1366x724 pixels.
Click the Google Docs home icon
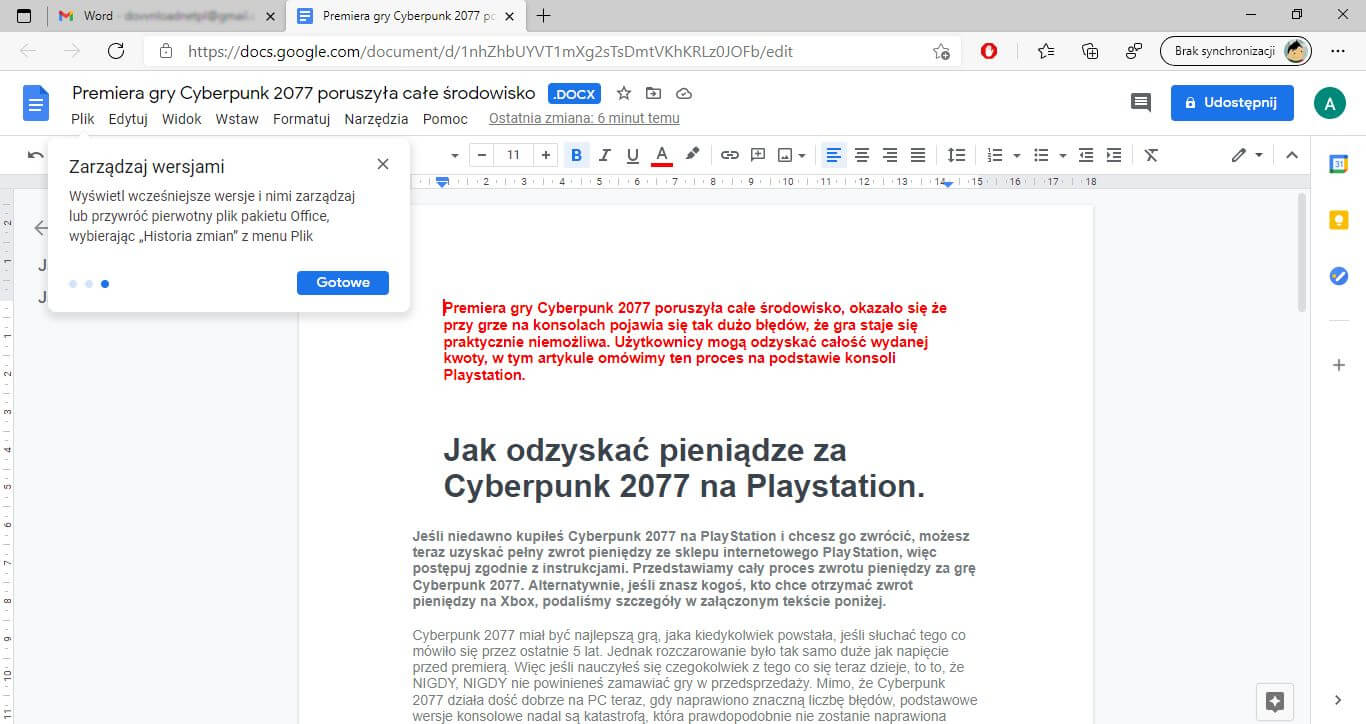tap(36, 103)
